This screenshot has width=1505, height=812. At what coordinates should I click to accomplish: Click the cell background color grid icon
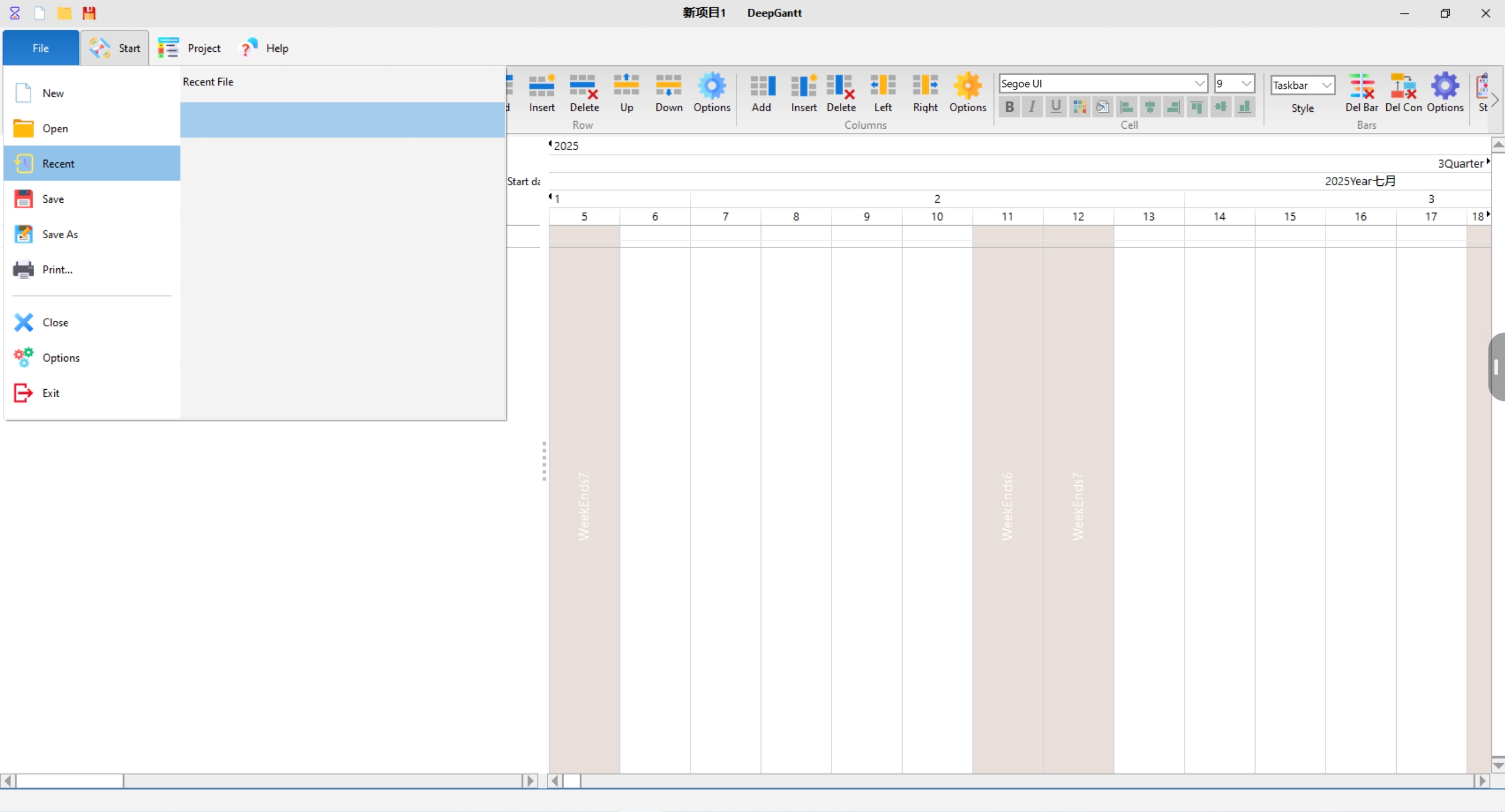tap(1079, 106)
